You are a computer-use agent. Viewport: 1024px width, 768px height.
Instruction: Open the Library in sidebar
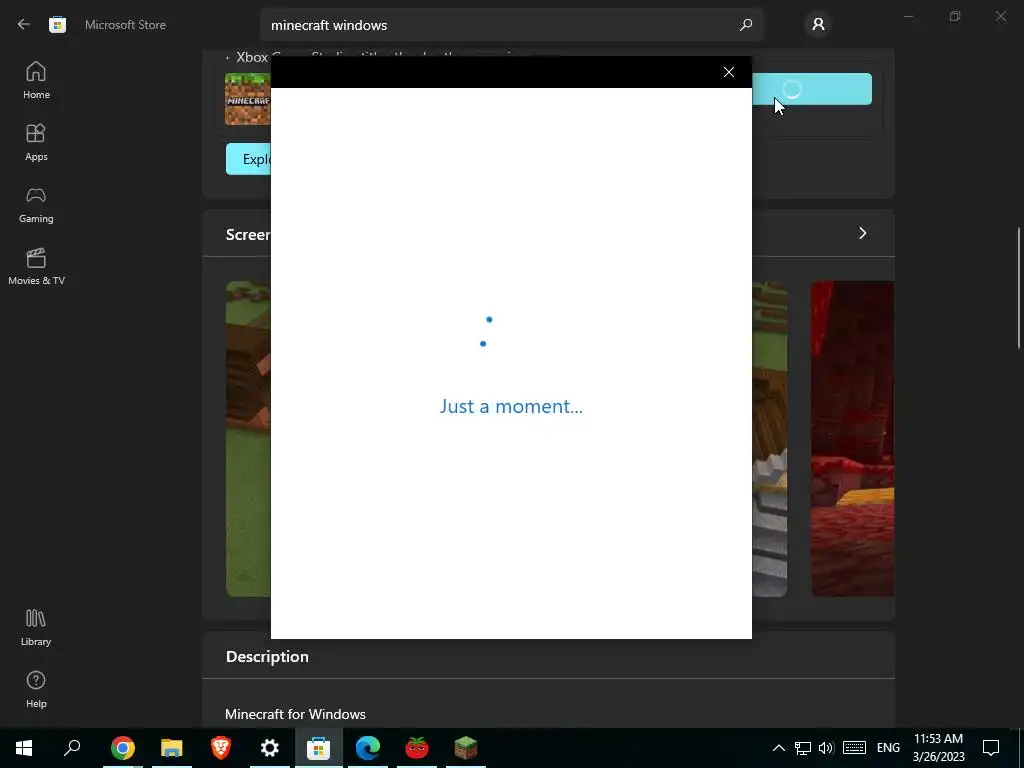(36, 628)
